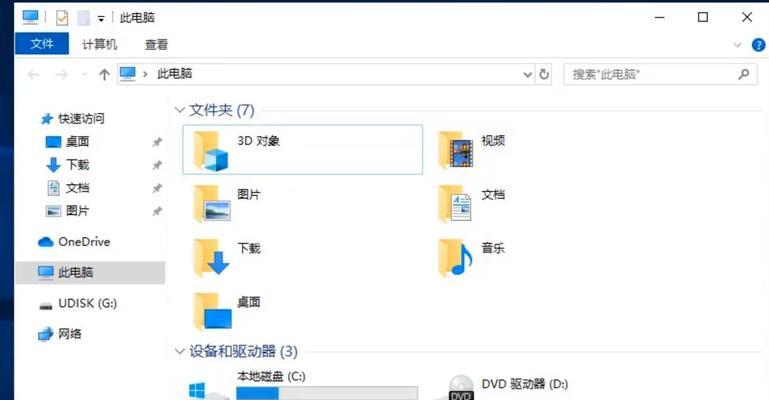769x400 pixels.
Task: Click the 本地磁盘 (C:) usage bar
Action: click(327, 393)
